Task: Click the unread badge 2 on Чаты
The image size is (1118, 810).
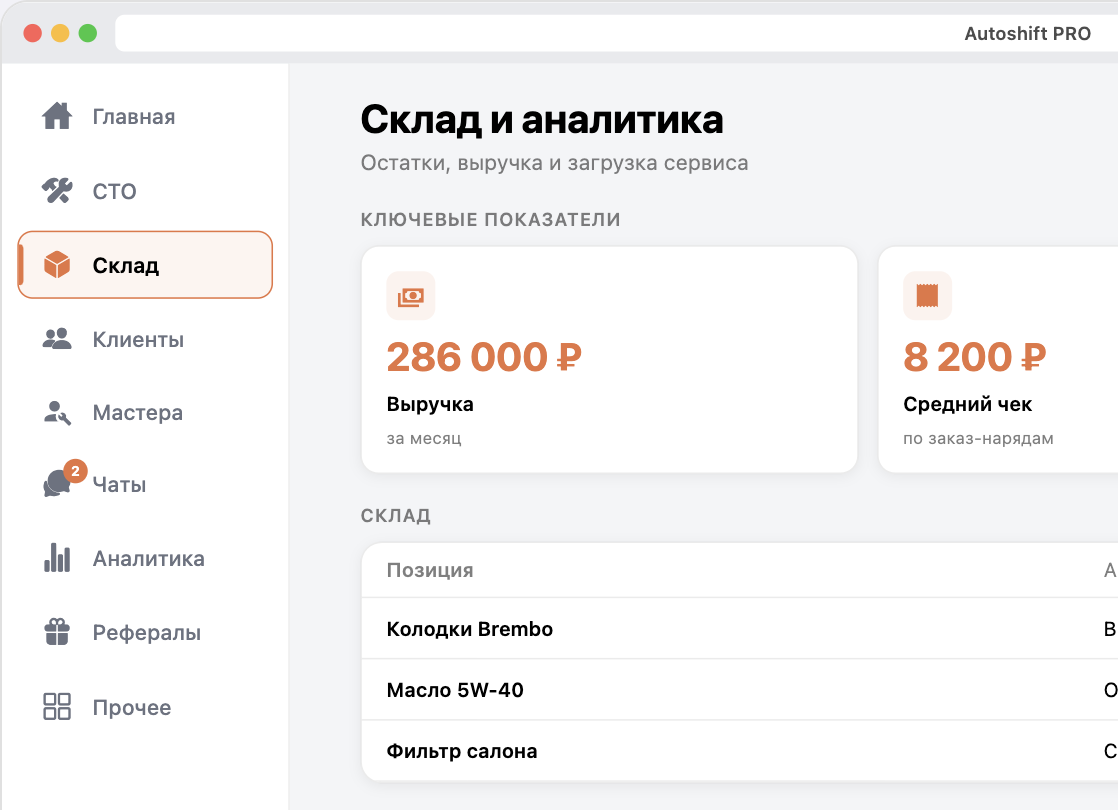Action: 76,471
